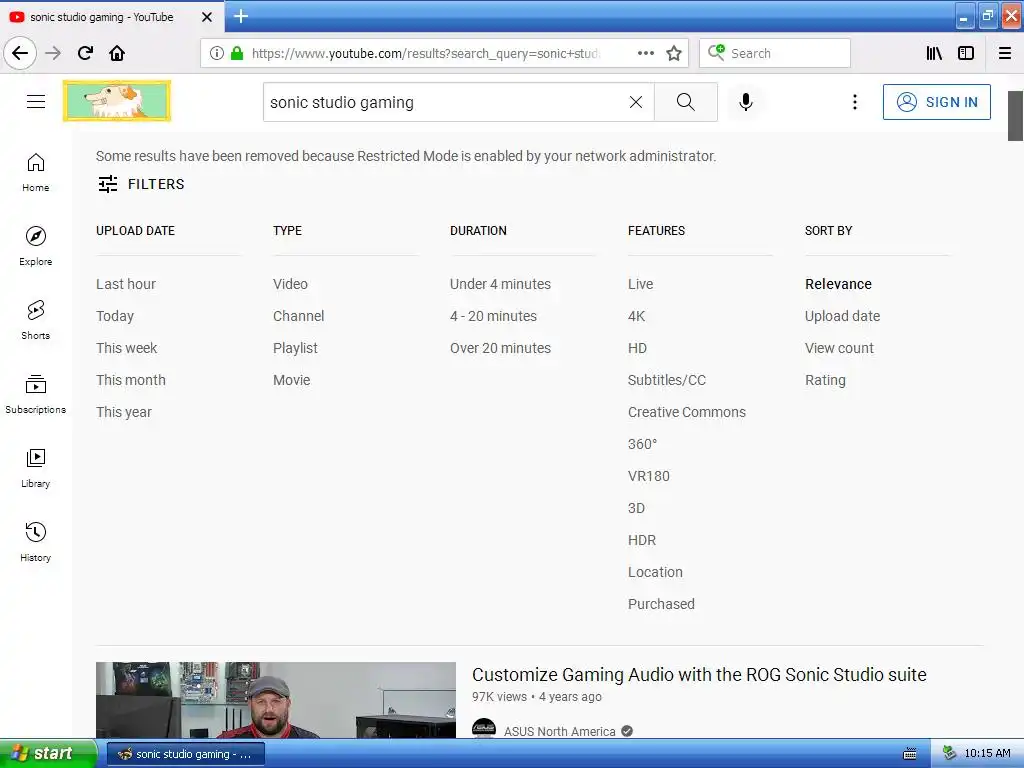Choose 4 - 20 minutes duration
Screen dimensions: 1024x768
[x=493, y=316]
